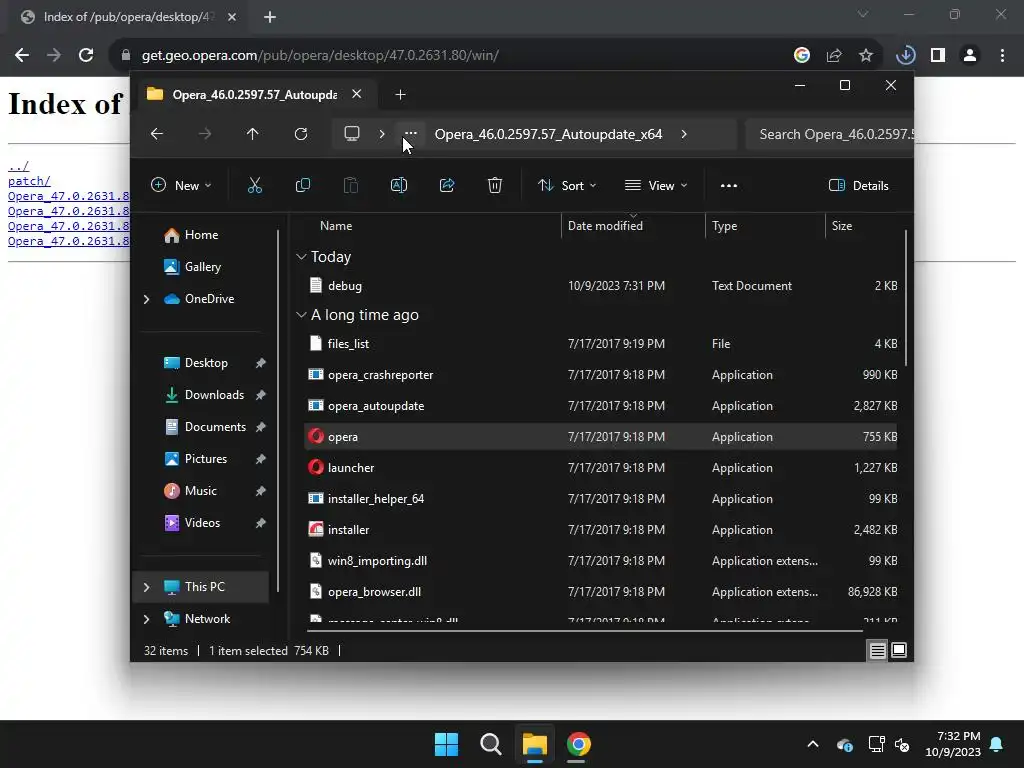
Task: Toggle the Details pane button
Action: [x=858, y=185]
